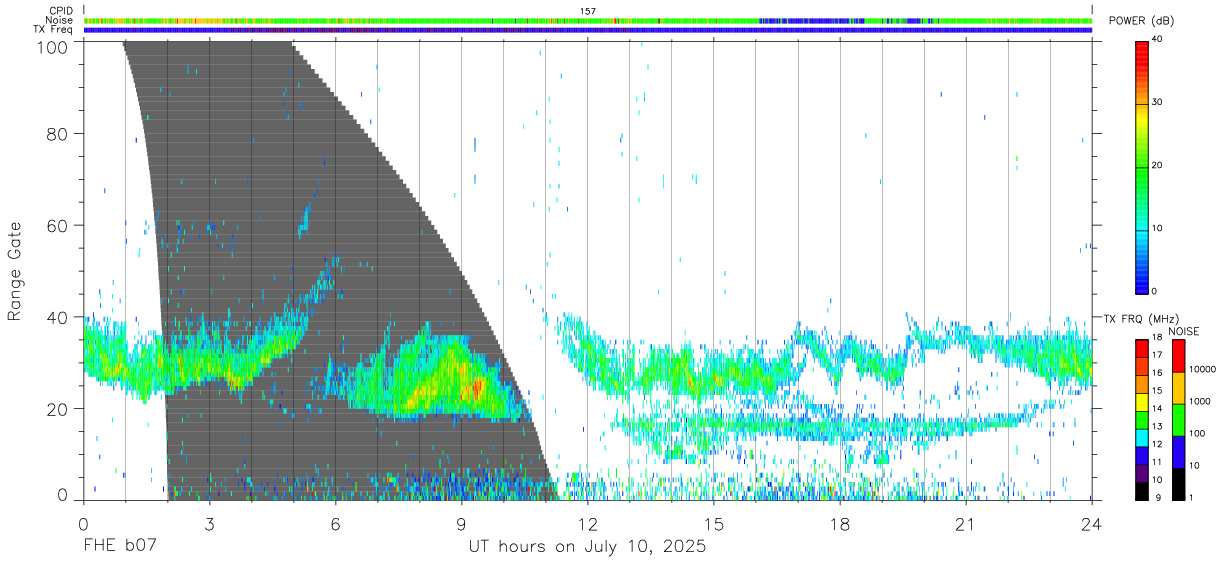
Task: Click the NOISE colorbar
Action: pyautogui.click(x=1178, y=420)
